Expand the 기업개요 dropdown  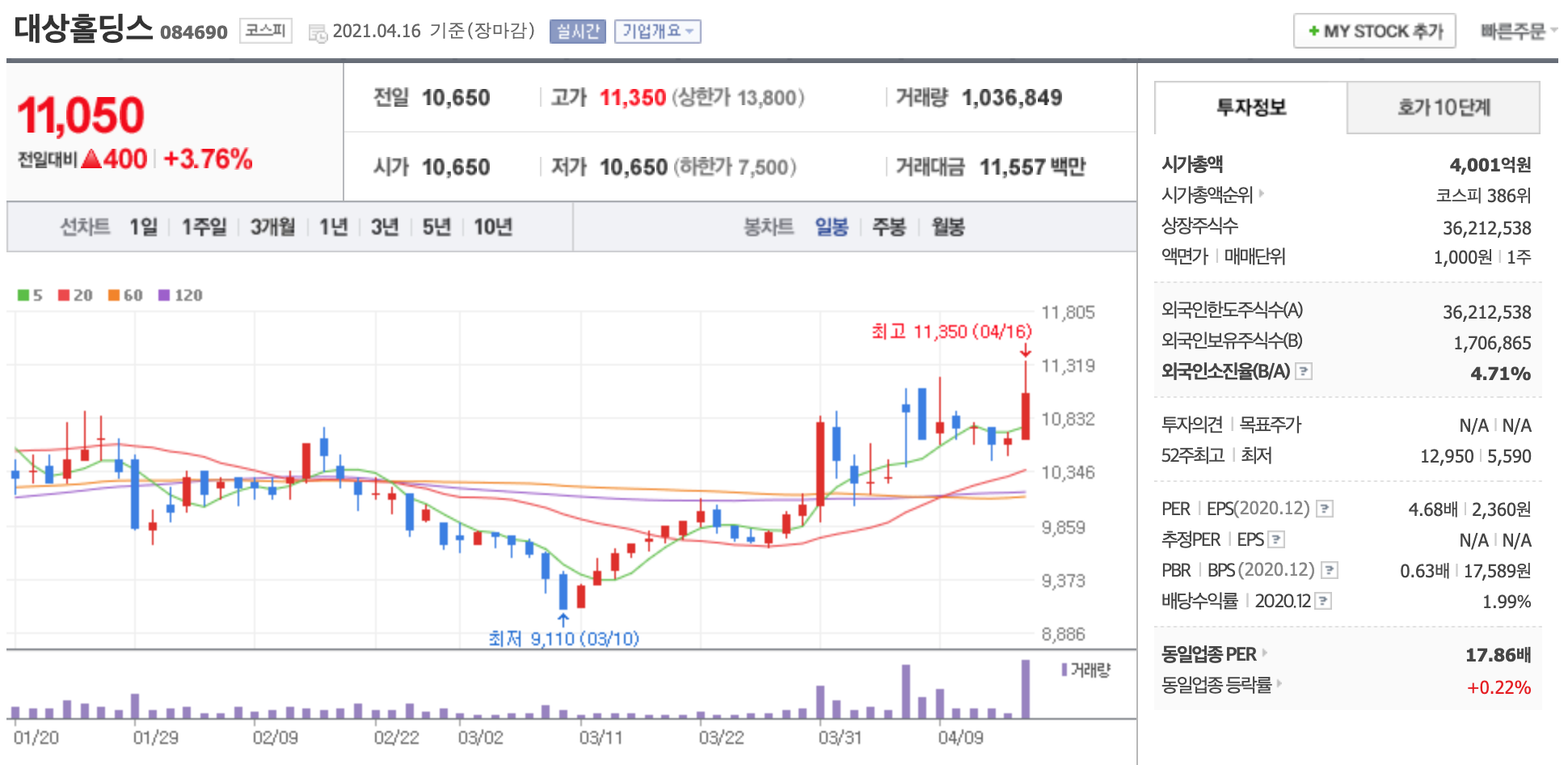(657, 32)
